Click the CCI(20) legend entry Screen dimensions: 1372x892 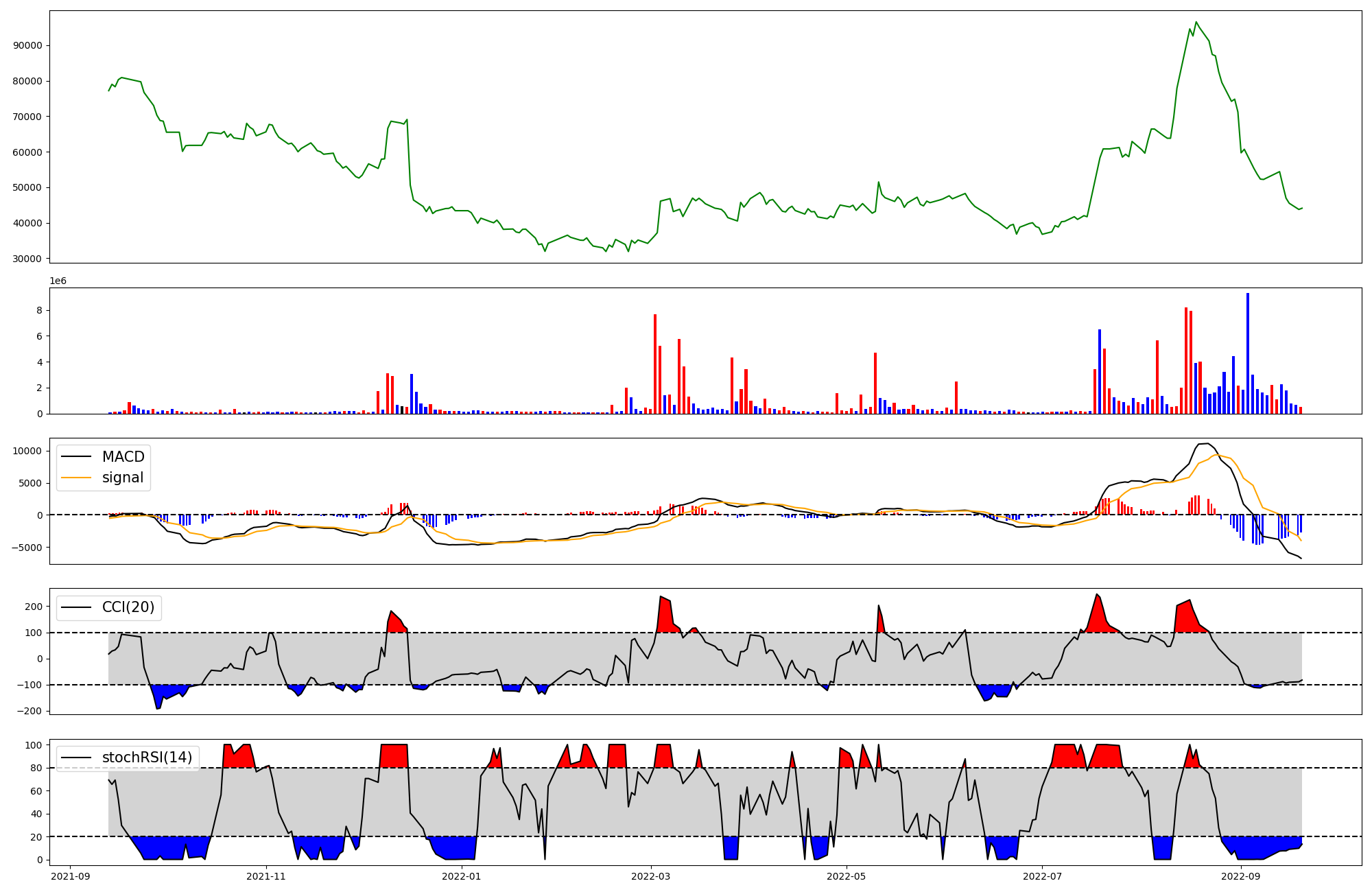coord(128,607)
